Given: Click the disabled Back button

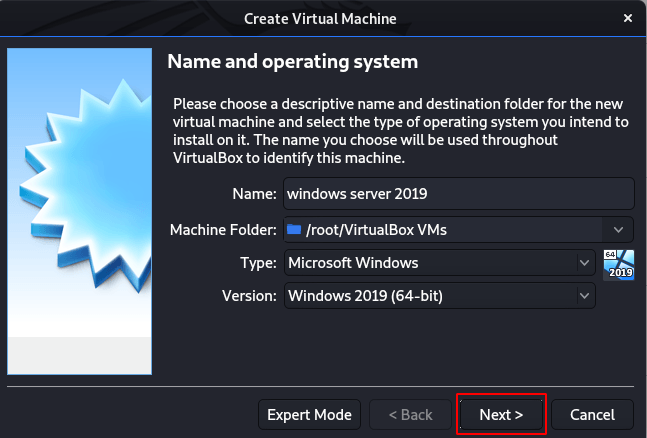Looking at the screenshot, I should pyautogui.click(x=409, y=414).
